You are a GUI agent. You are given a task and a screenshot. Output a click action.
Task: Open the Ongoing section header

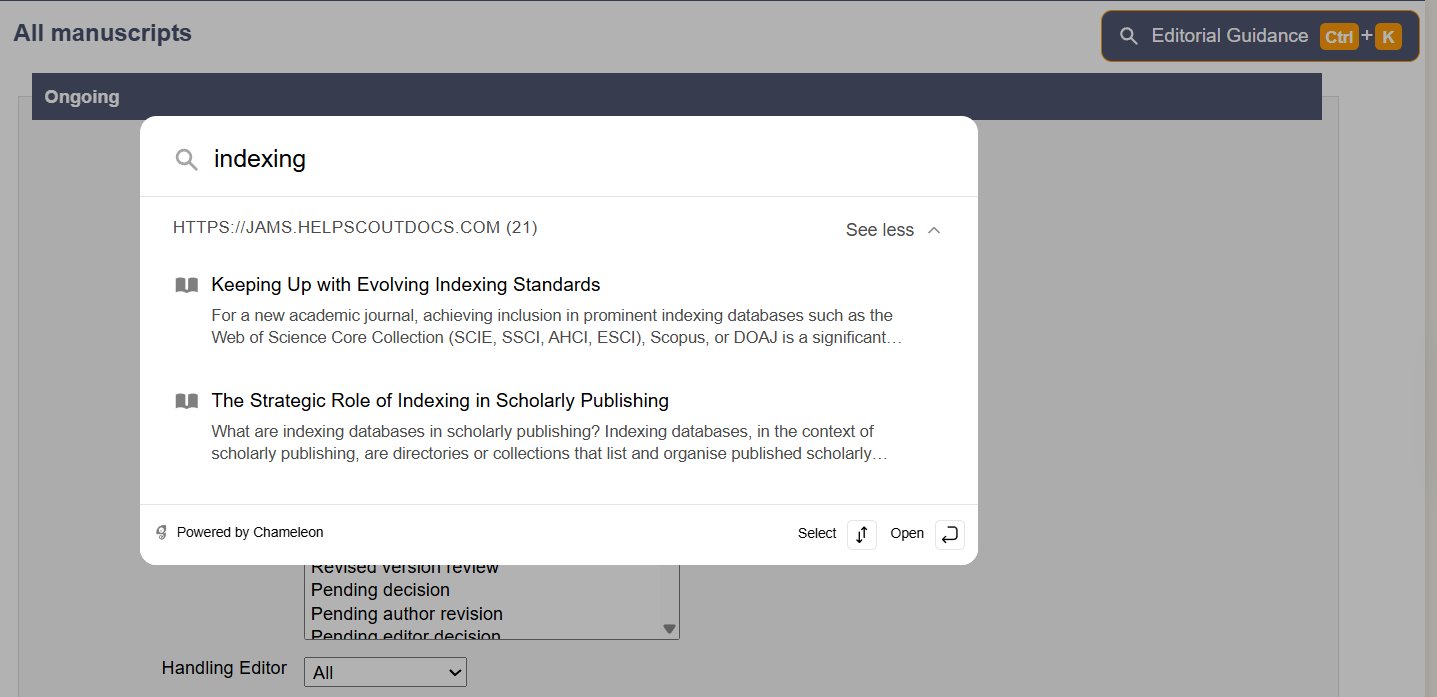[82, 97]
